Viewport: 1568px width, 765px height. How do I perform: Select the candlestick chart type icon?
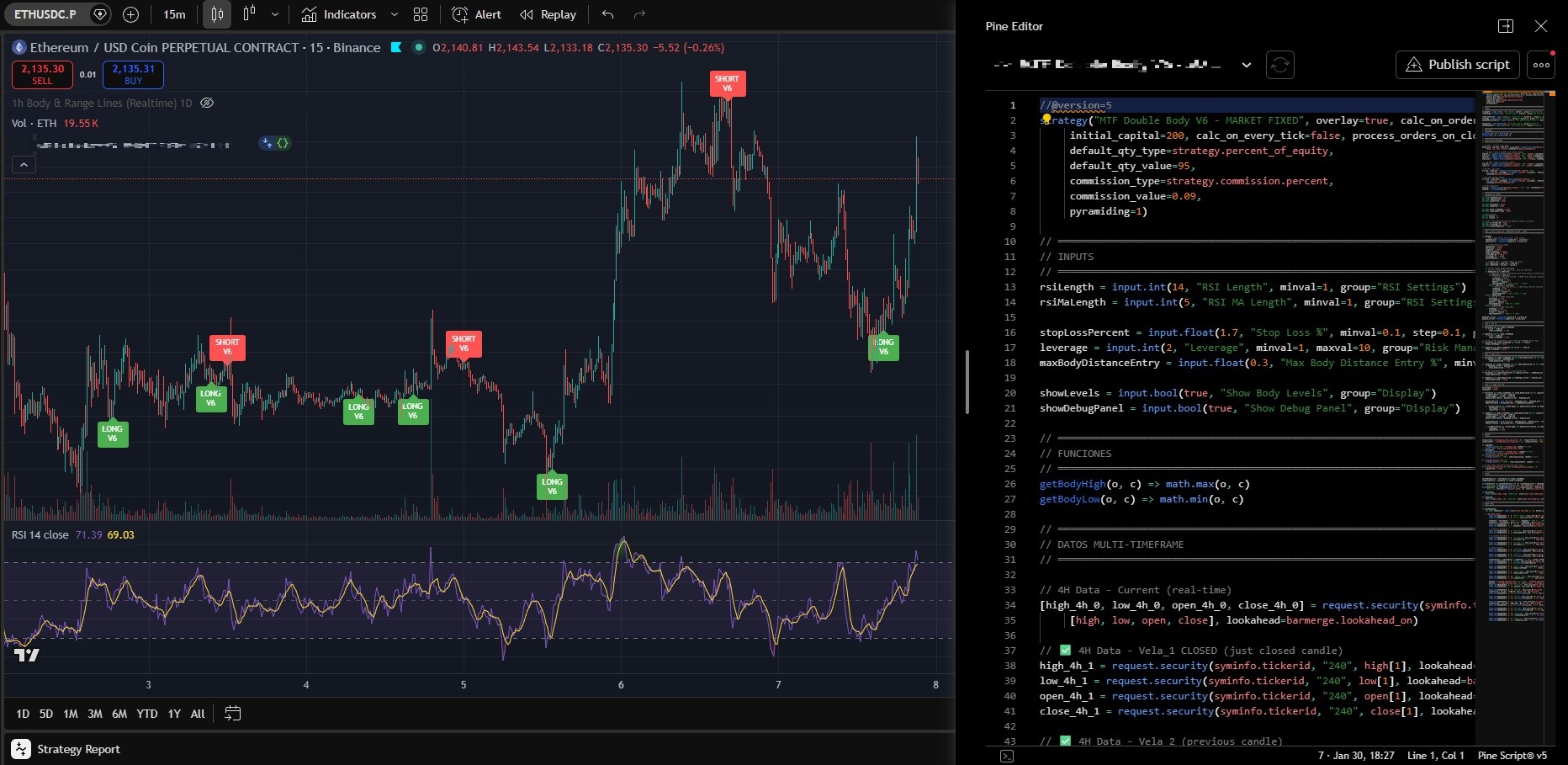216,14
